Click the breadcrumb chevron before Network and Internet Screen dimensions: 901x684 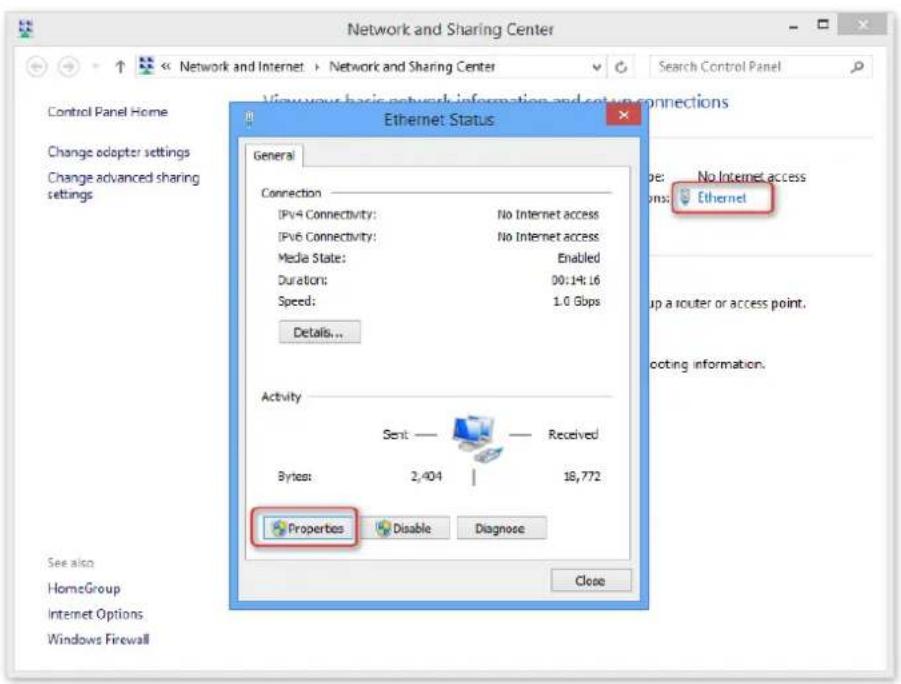pos(166,67)
